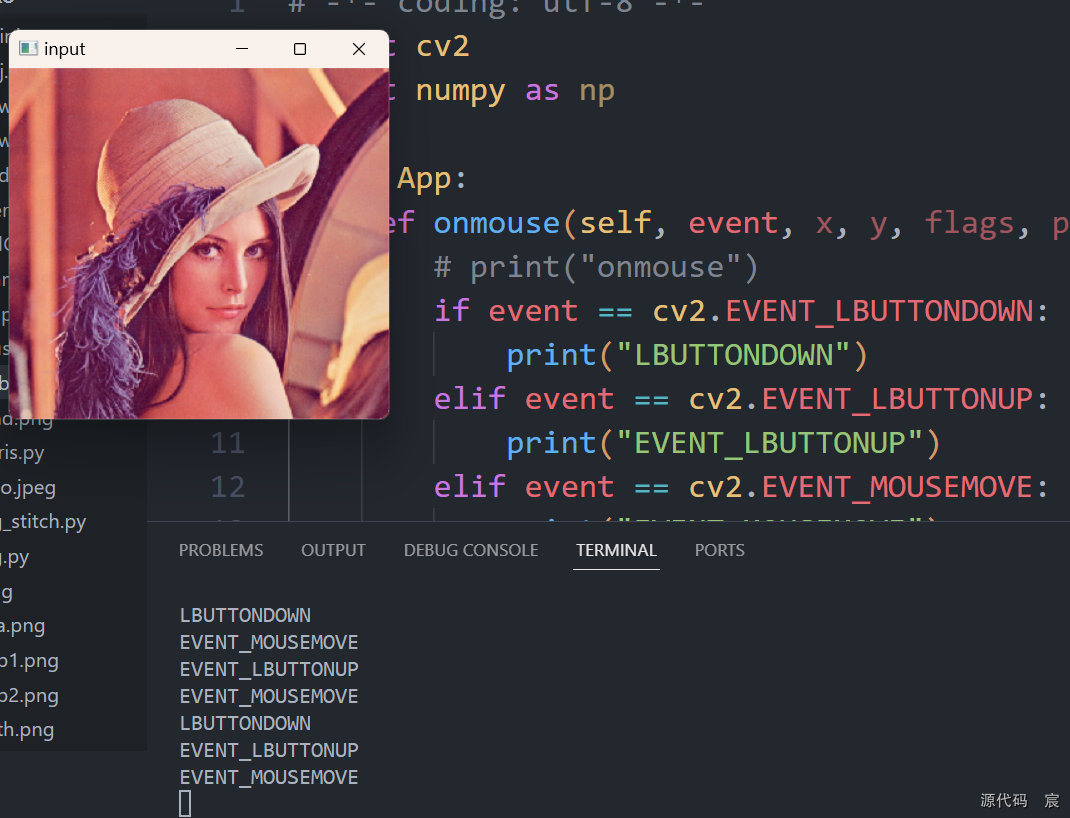Open the o2.png file in explorer
The image size is (1070, 818).
coord(29,696)
